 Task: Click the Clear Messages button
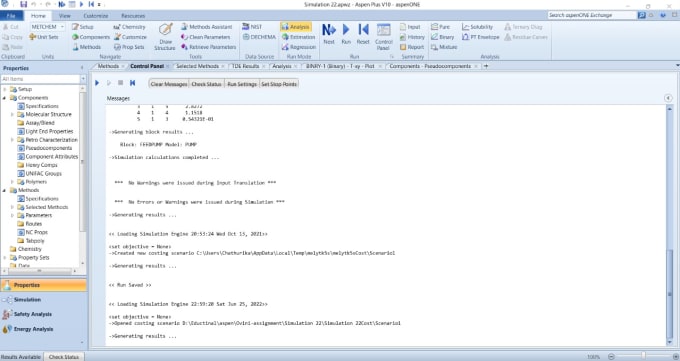pyautogui.click(x=169, y=84)
